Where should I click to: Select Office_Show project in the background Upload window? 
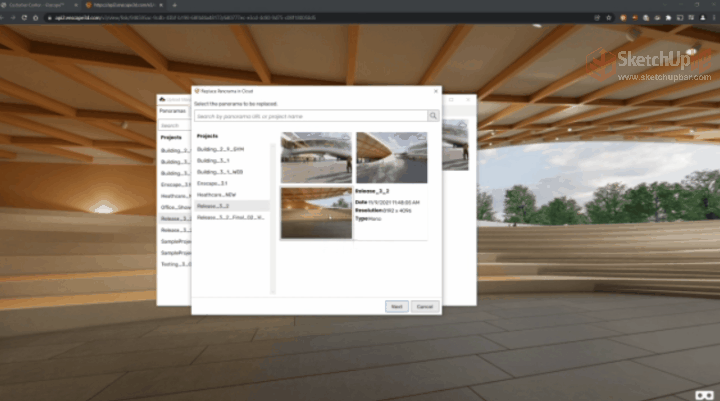[175, 207]
